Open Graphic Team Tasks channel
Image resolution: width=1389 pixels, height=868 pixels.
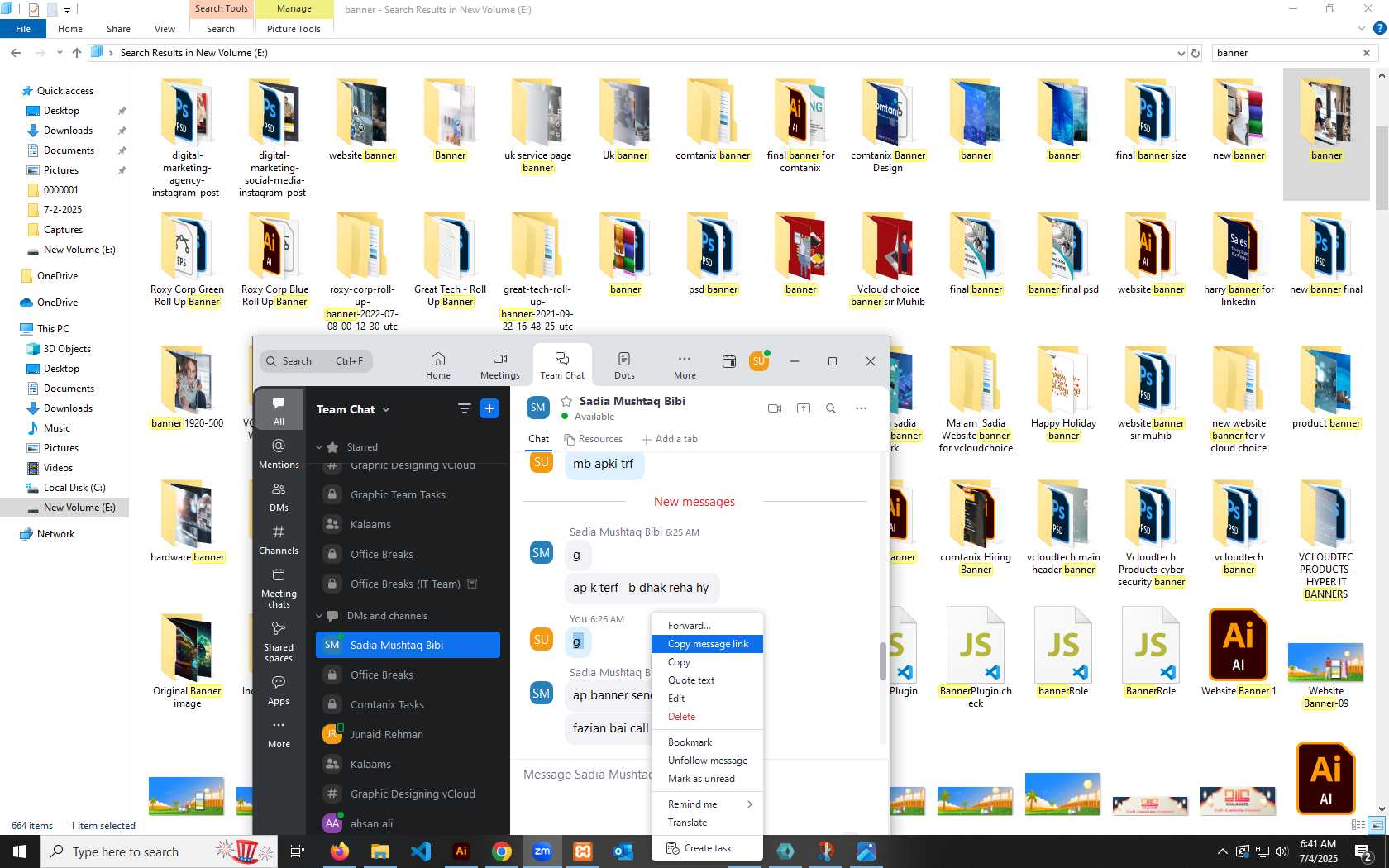(408, 495)
